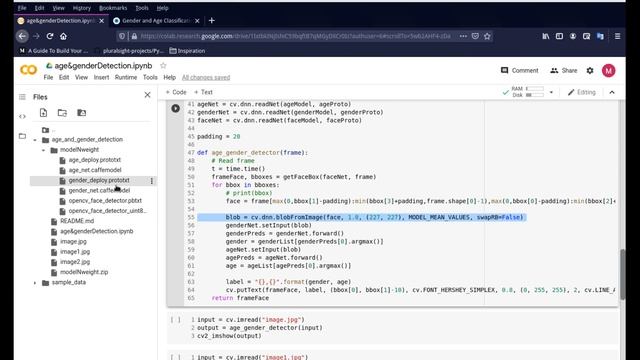640x360 pixels.
Task: Open Firefox Bookmarks menu
Action: [113, 8]
